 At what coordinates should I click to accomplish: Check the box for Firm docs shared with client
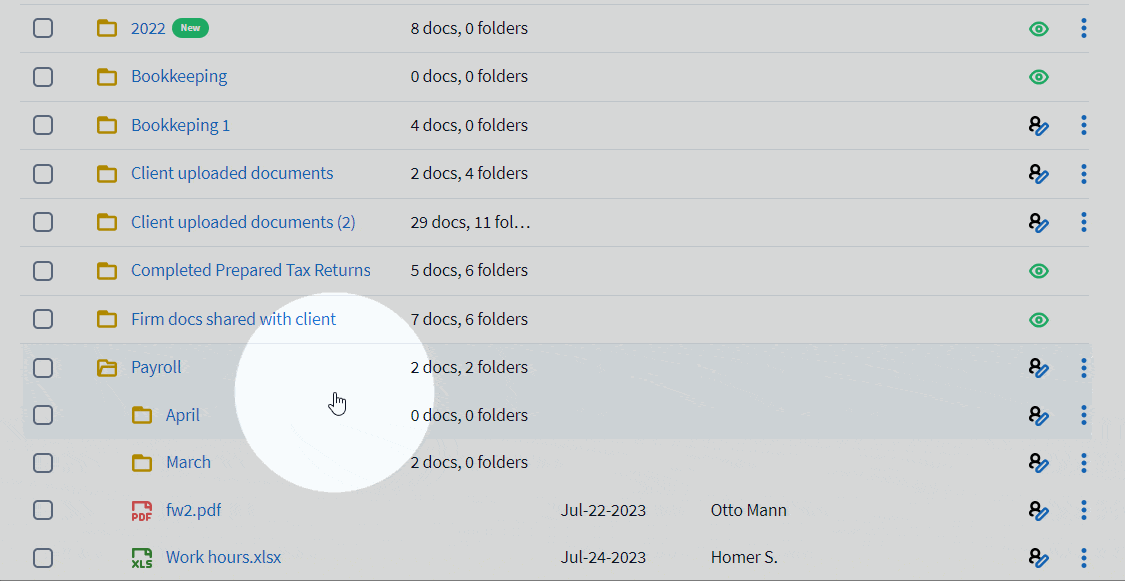43,320
